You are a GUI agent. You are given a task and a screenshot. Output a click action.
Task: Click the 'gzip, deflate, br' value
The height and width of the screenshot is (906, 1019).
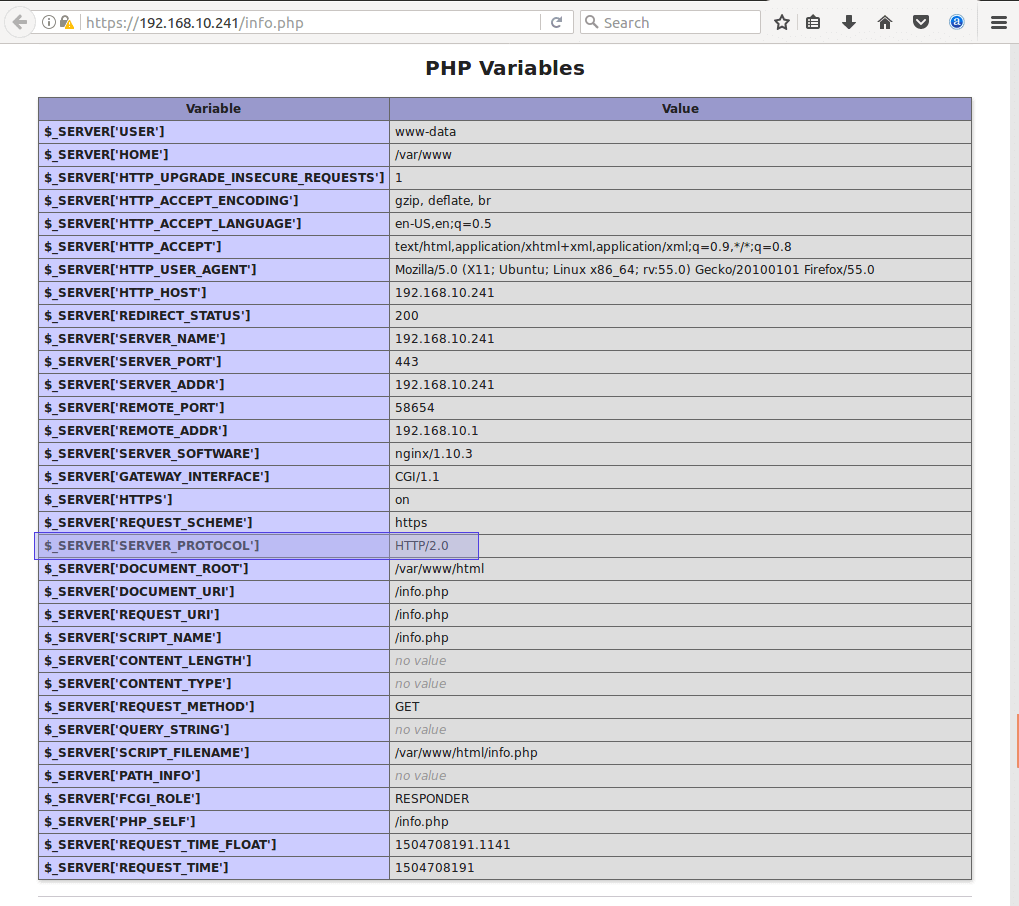tap(443, 201)
